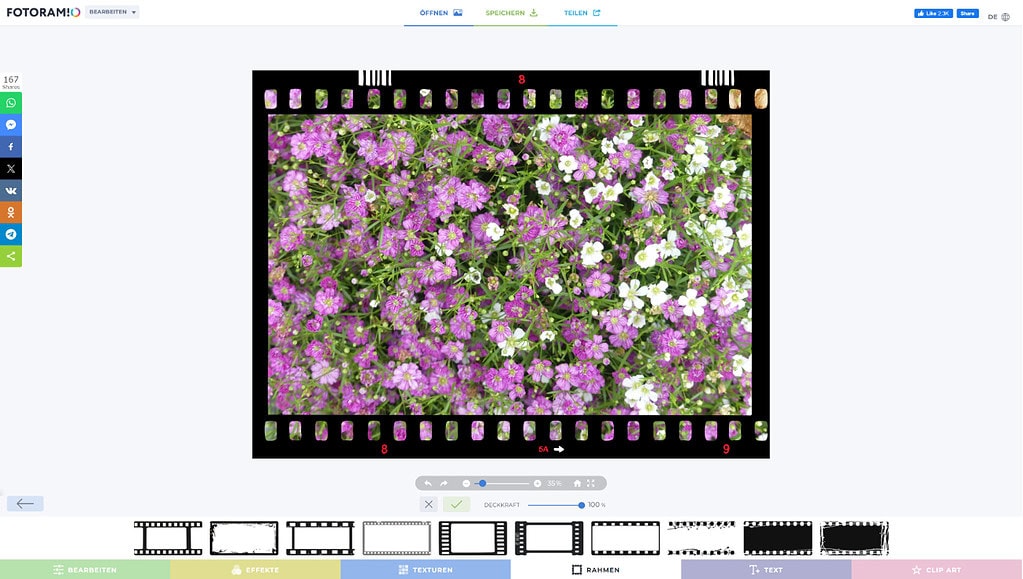Zoom out with the minus icon
This screenshot has width=1023, height=579.
pyautogui.click(x=466, y=483)
